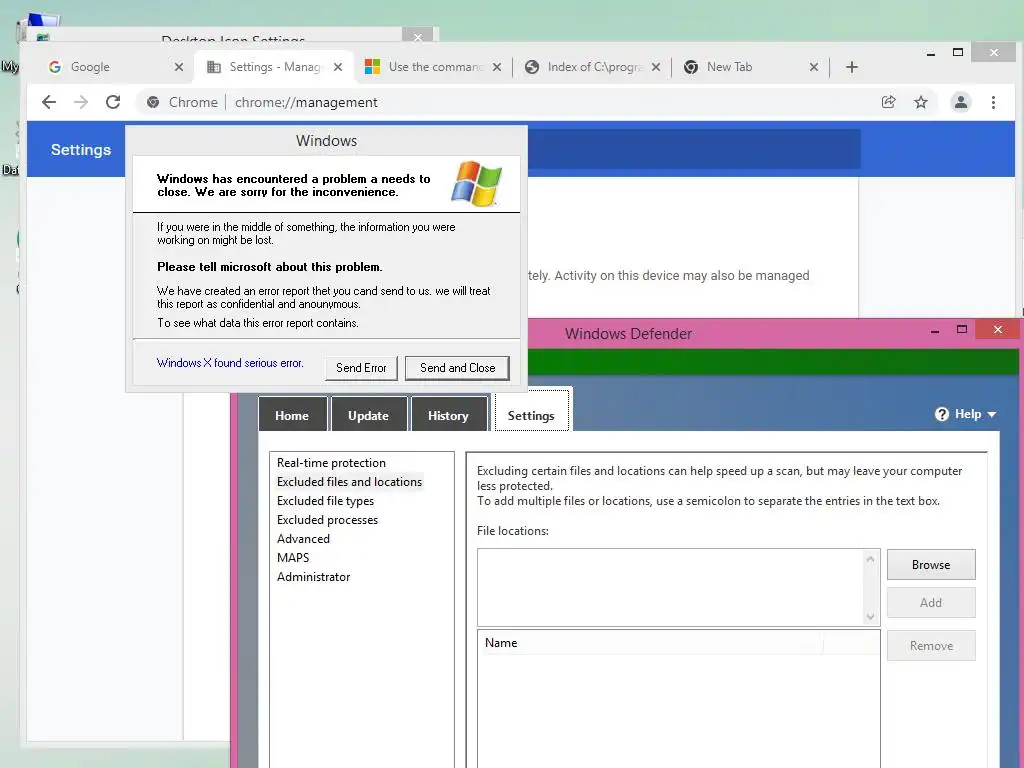The height and width of the screenshot is (768, 1024).
Task: Click the File locations text box
Action: (670, 587)
